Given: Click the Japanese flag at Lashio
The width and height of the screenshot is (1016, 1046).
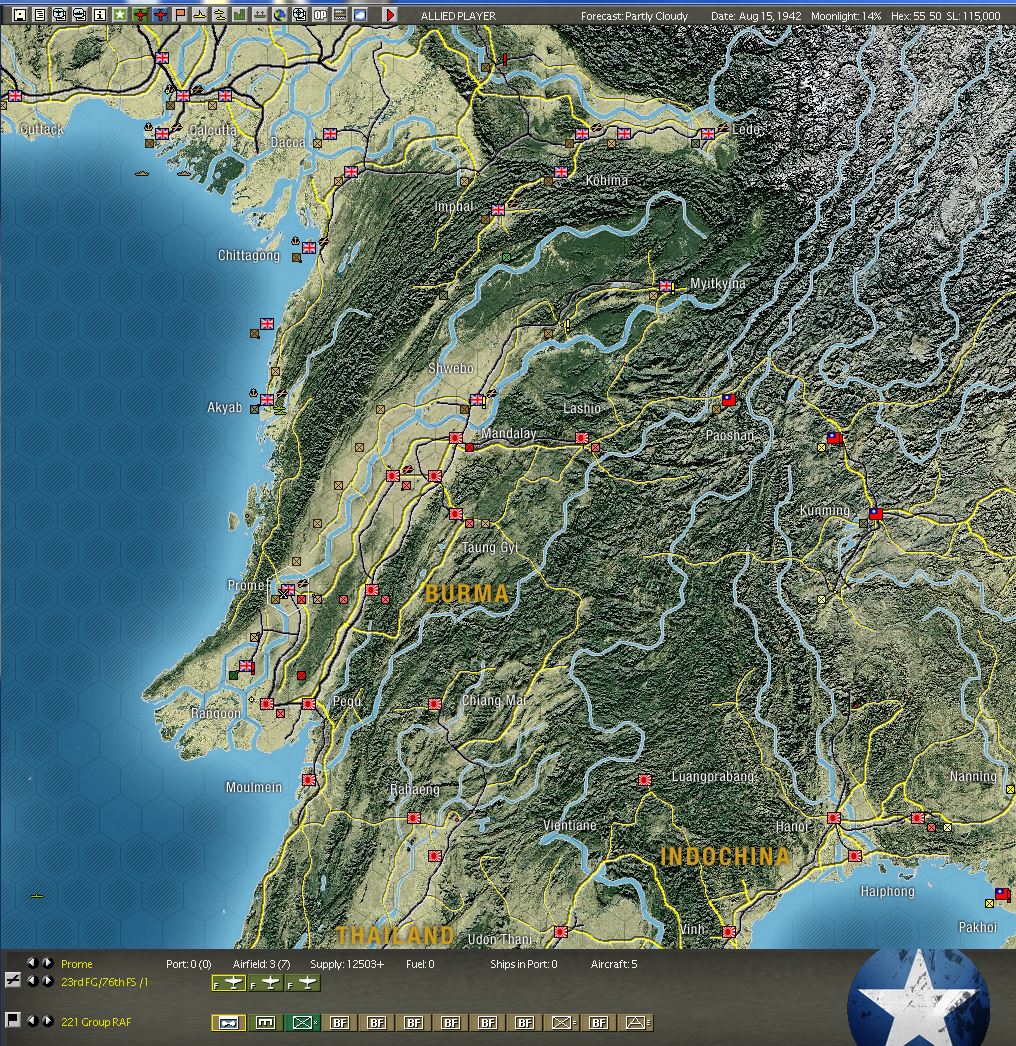Looking at the screenshot, I should [582, 438].
